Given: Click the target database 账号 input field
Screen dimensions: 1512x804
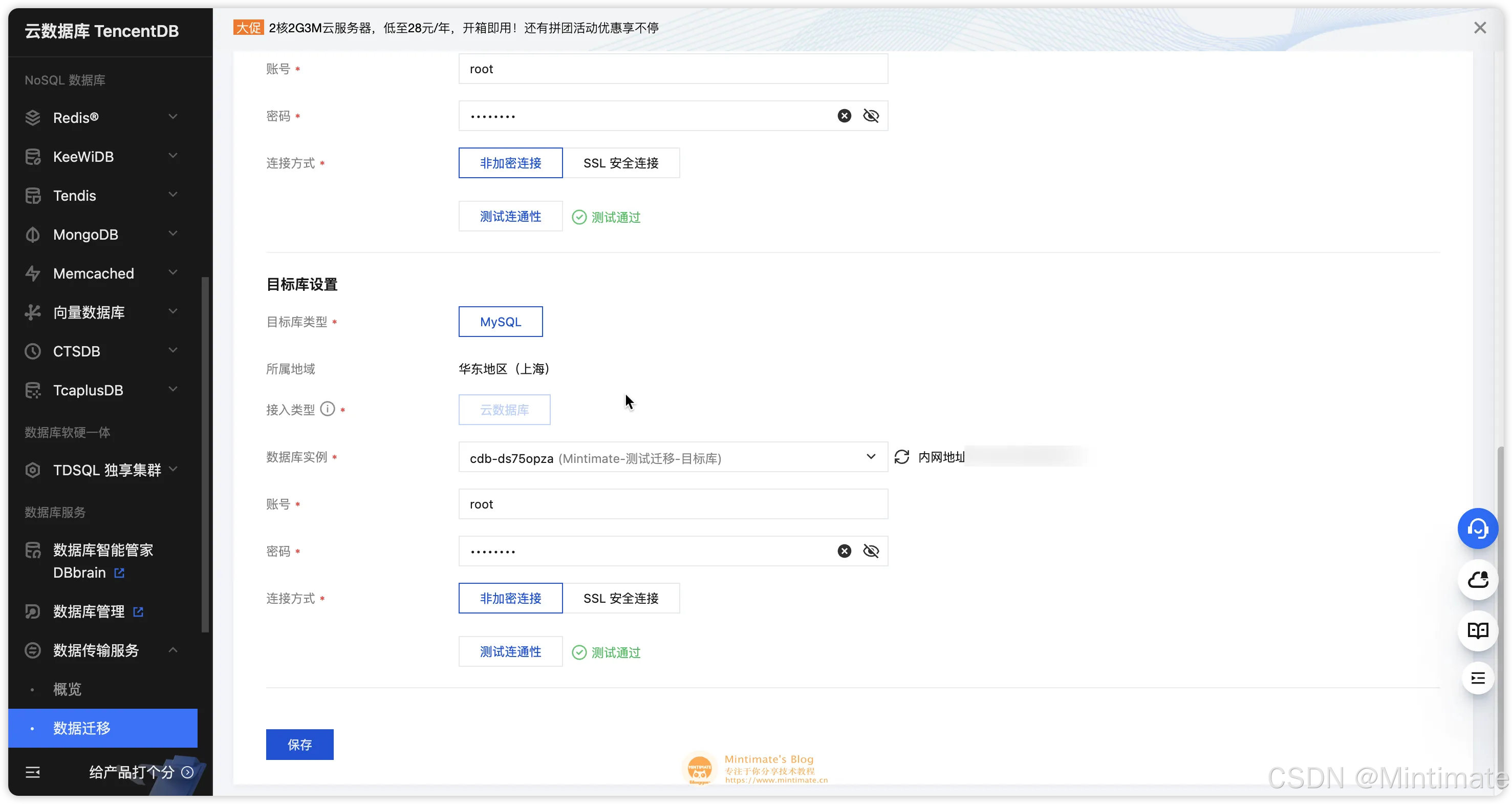Looking at the screenshot, I should (x=673, y=504).
